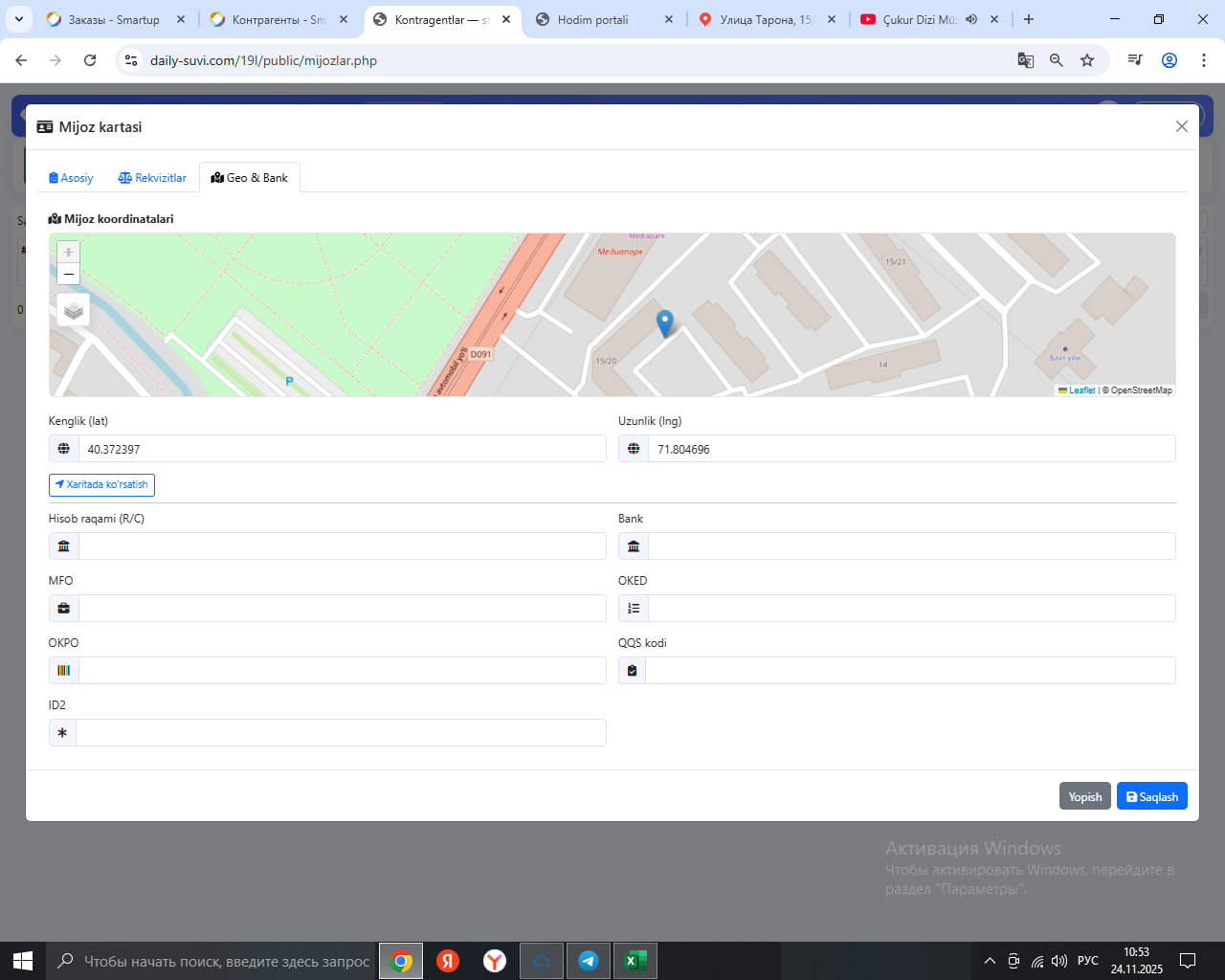The height and width of the screenshot is (980, 1225).
Task: Open the Rekvizitlar tab
Action: (x=152, y=178)
